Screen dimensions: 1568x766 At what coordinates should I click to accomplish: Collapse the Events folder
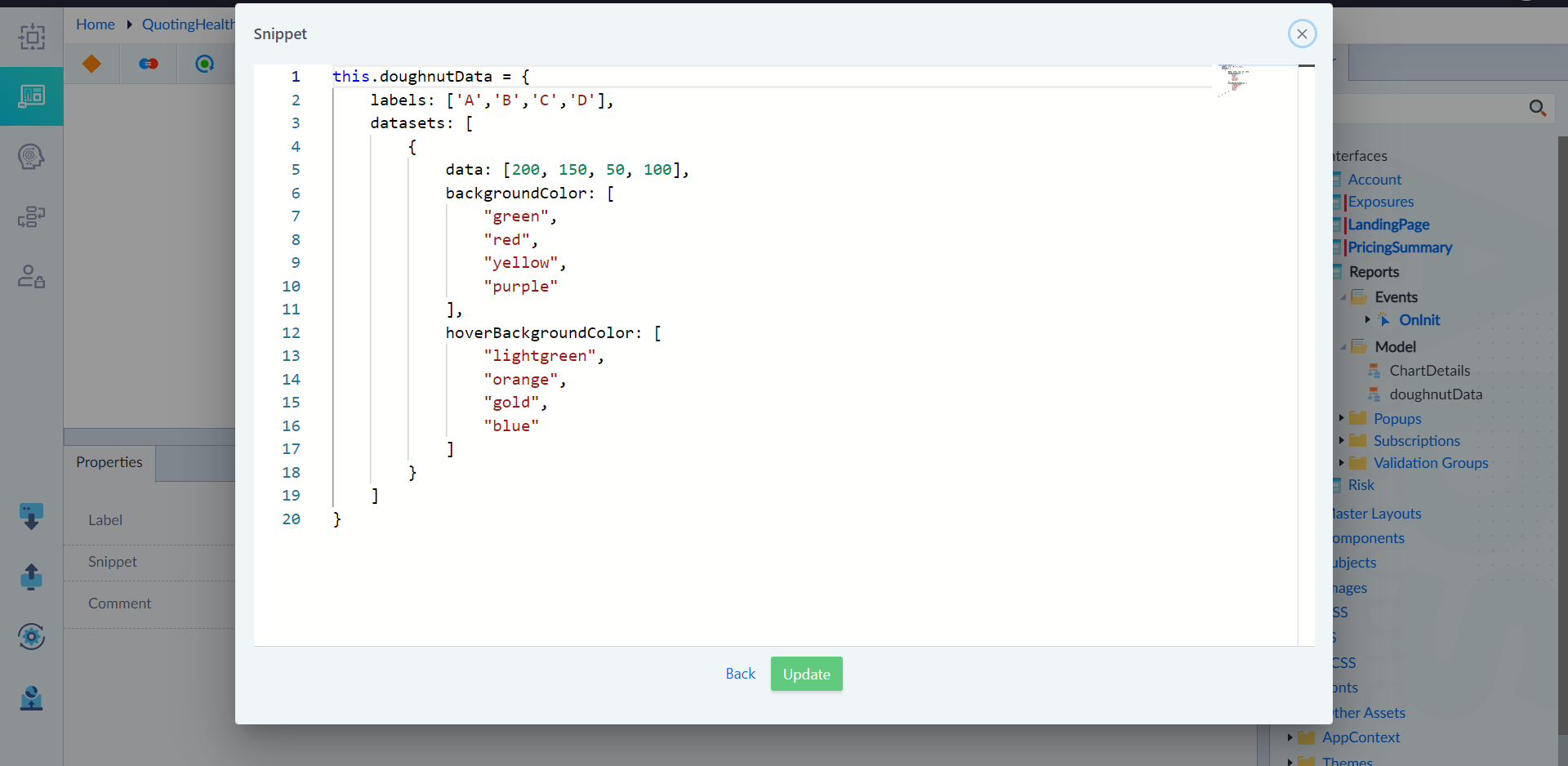pyautogui.click(x=1343, y=297)
